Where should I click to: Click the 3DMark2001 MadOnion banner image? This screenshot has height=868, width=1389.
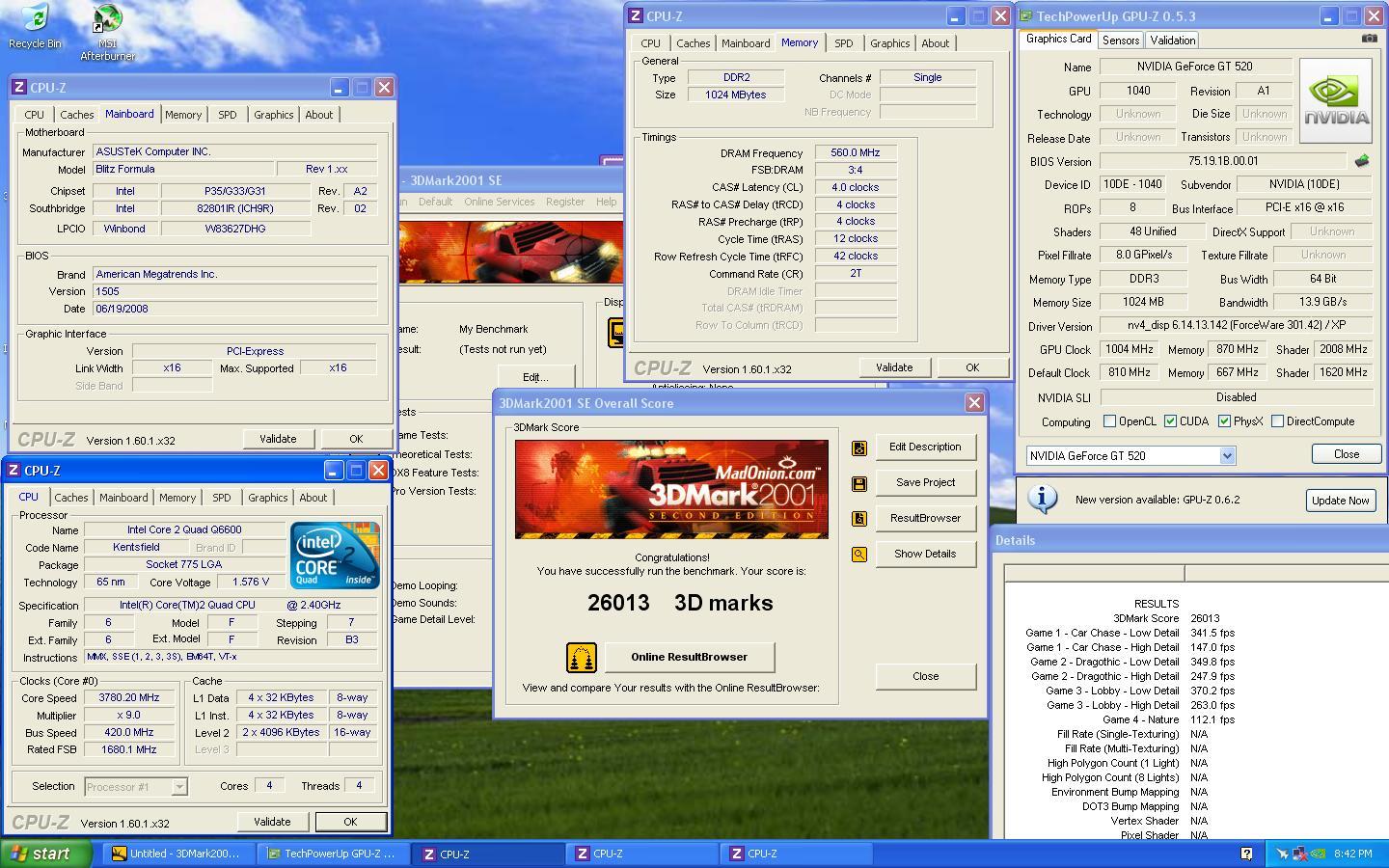click(671, 489)
